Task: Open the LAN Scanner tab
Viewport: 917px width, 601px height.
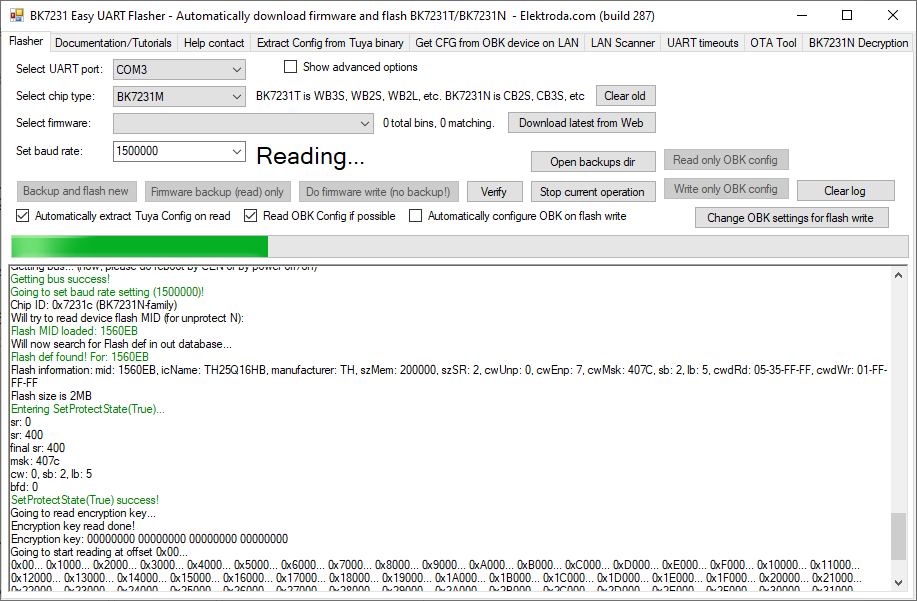Action: [622, 43]
